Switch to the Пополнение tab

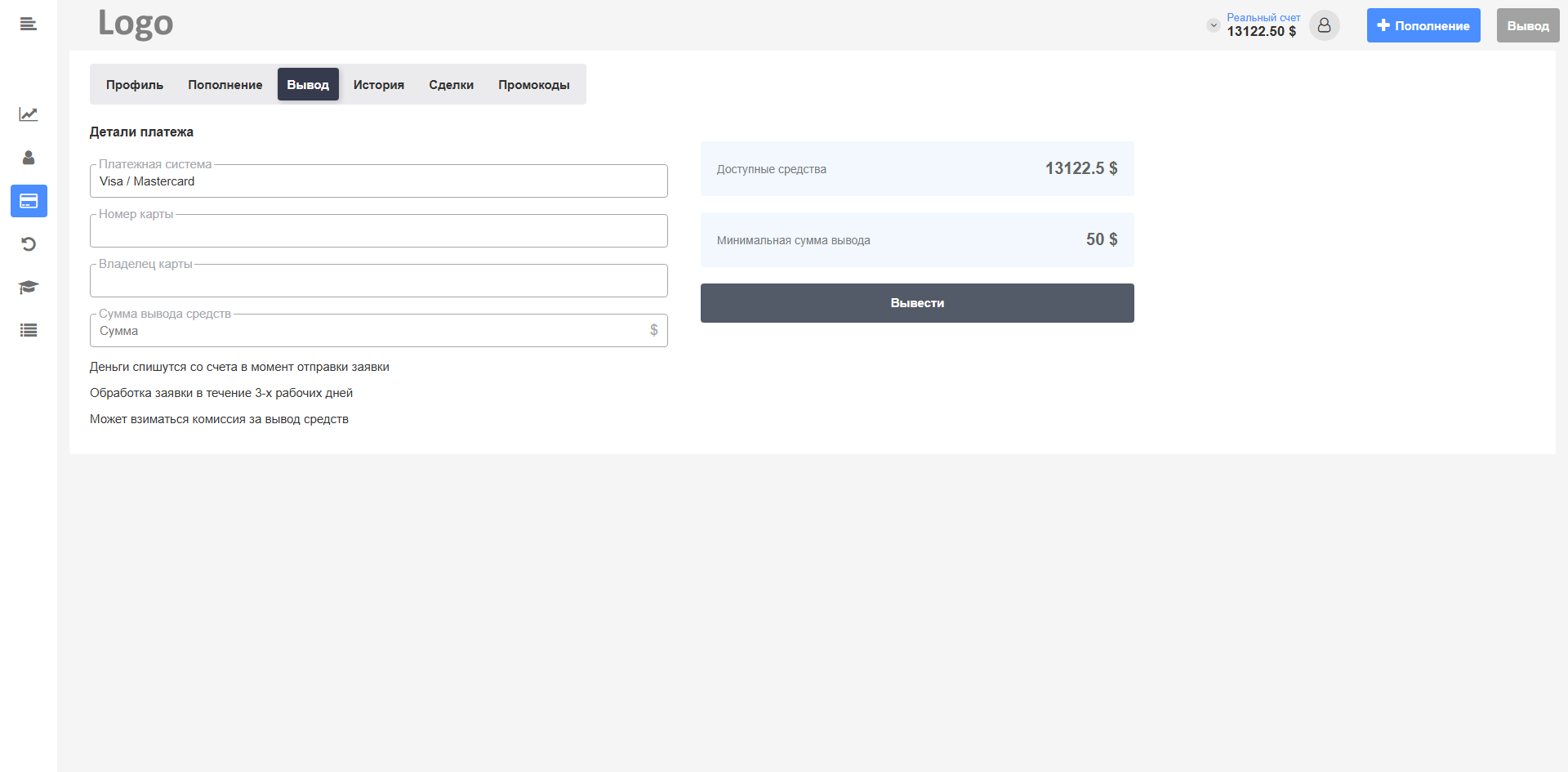225,85
